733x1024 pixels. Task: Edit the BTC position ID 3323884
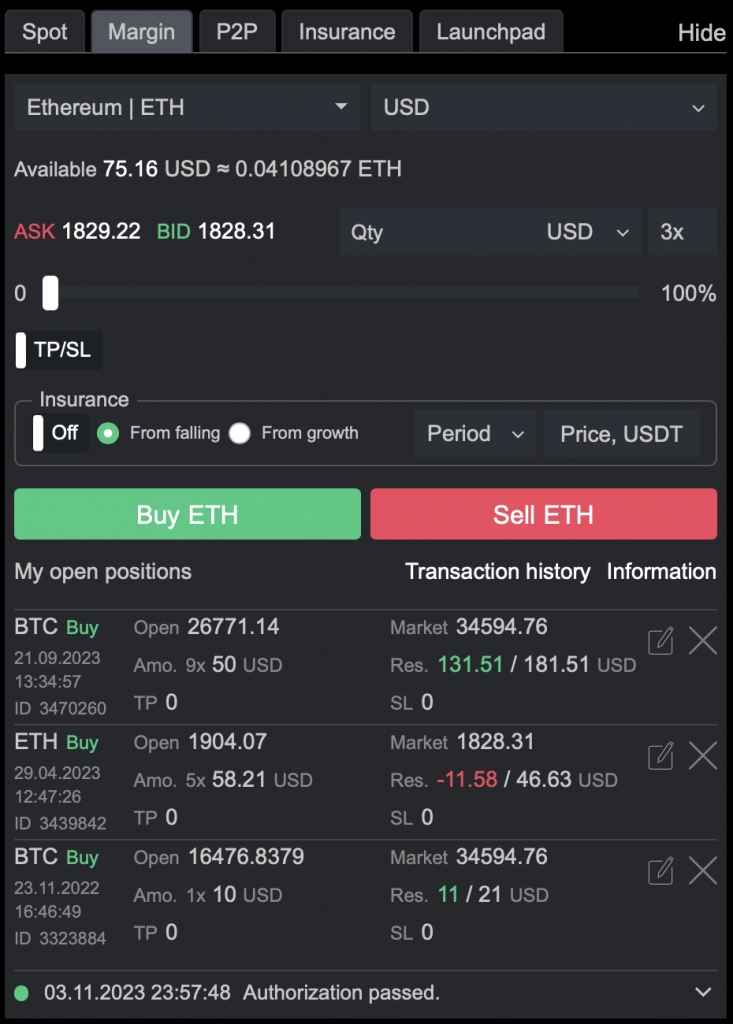660,871
